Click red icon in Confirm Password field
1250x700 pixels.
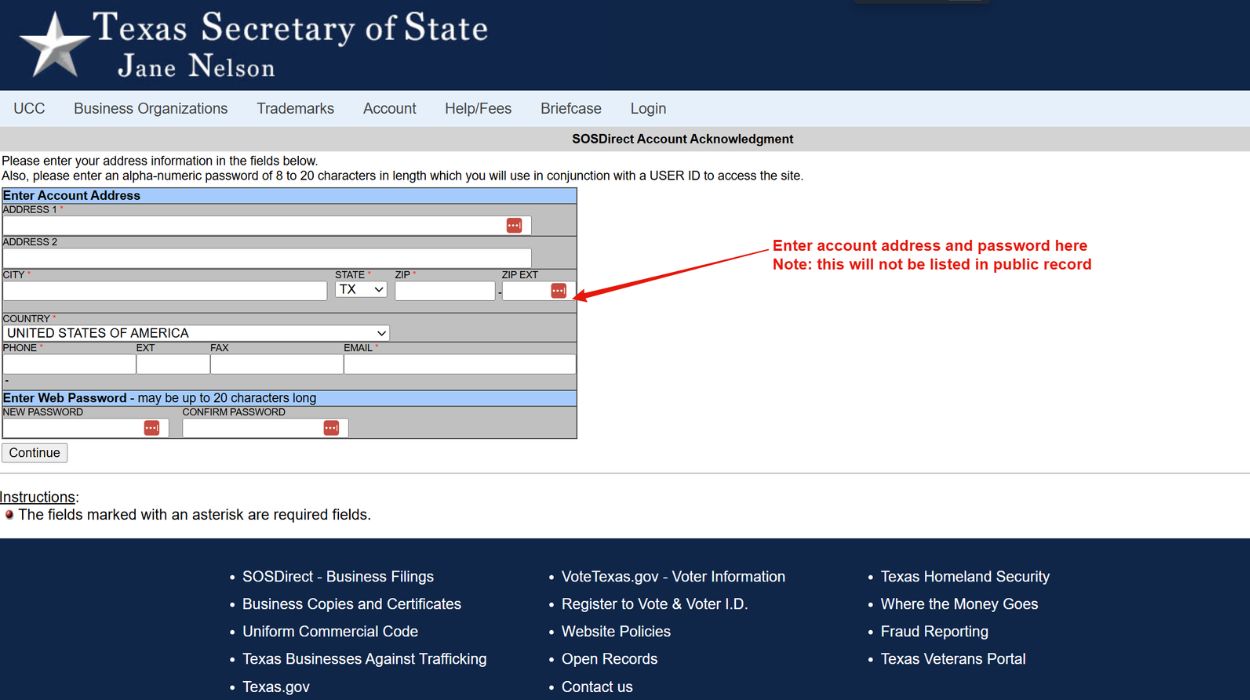click(x=331, y=428)
